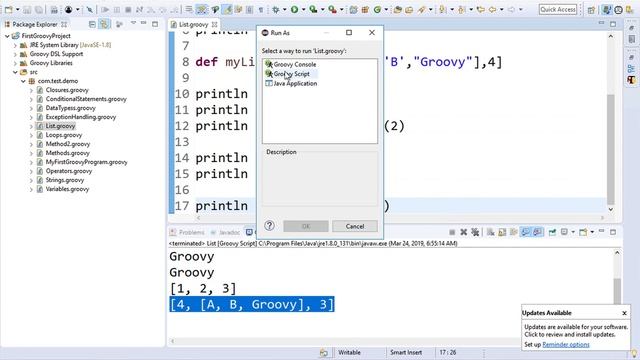Switch to Java perspective icon
The image size is (640, 360).
tap(607, 10)
